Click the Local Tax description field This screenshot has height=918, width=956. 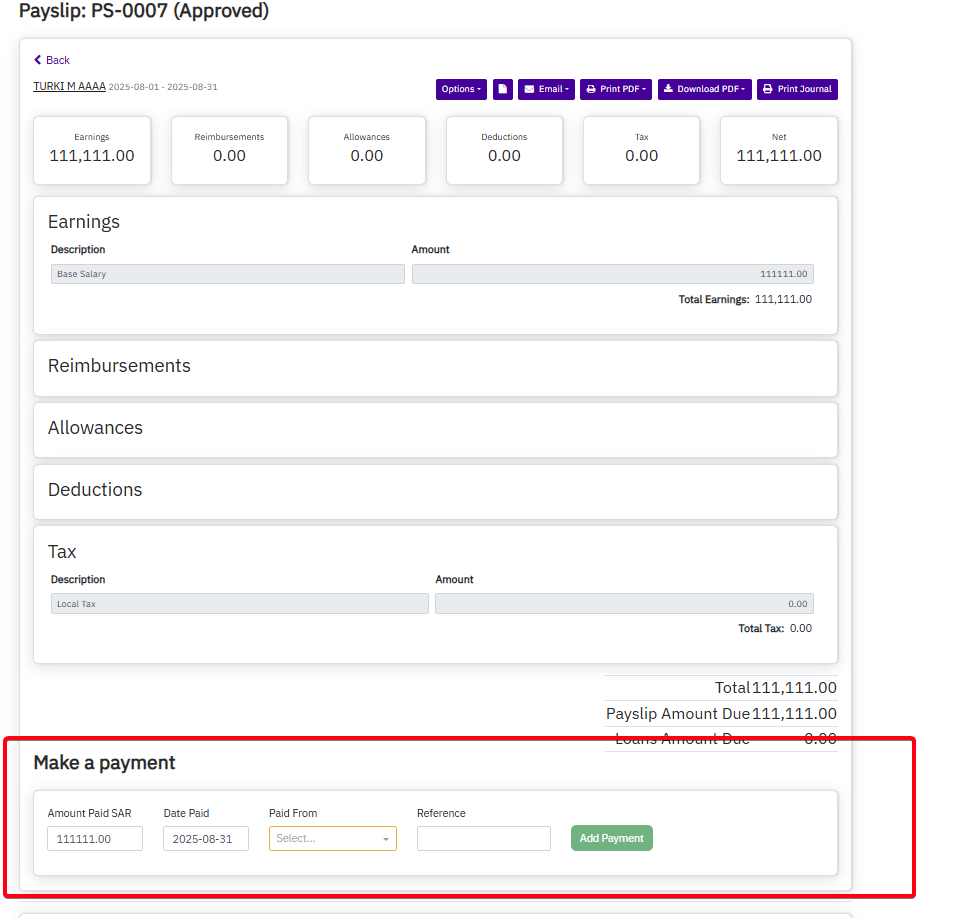pos(240,604)
